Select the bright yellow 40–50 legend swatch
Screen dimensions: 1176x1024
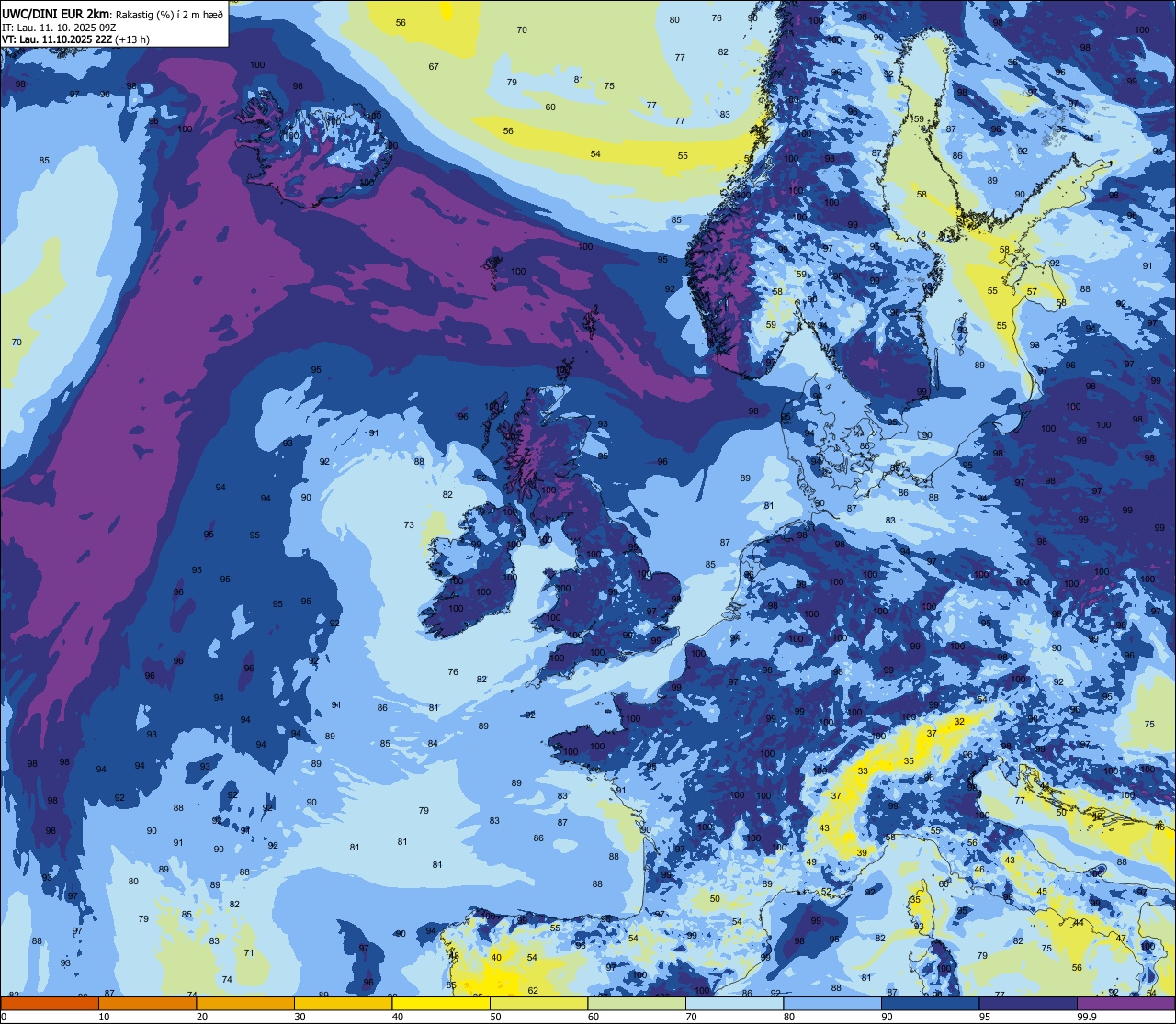click(441, 1004)
